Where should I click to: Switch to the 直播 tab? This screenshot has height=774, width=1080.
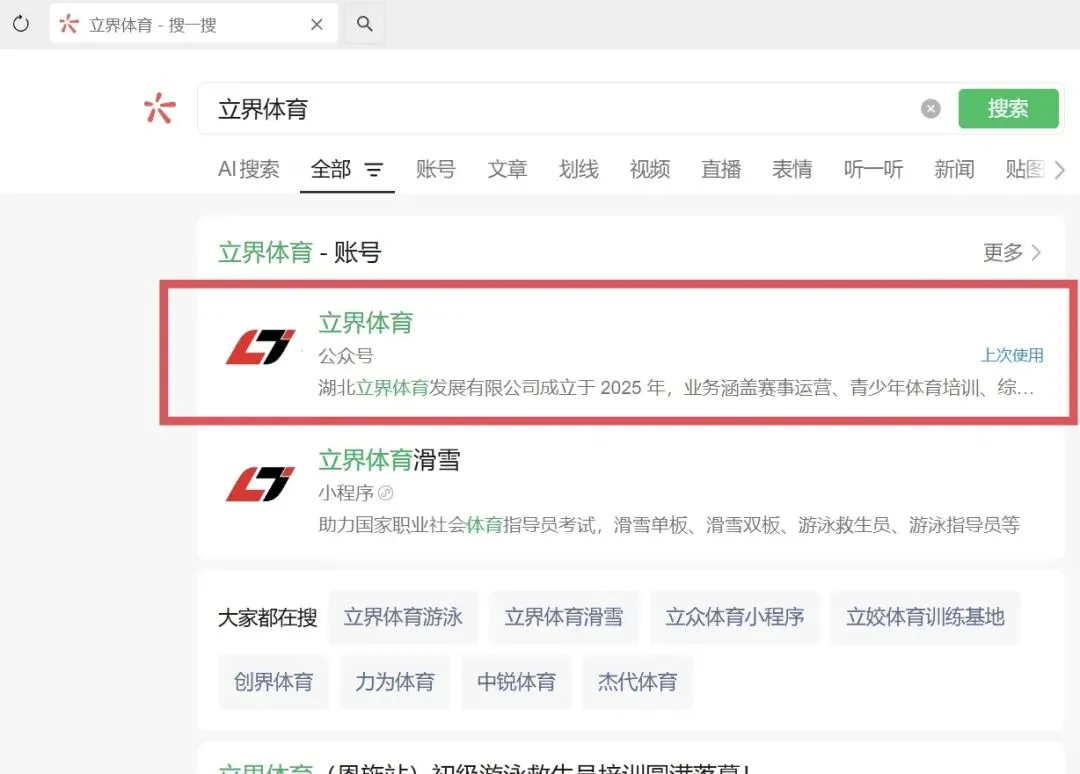[721, 169]
